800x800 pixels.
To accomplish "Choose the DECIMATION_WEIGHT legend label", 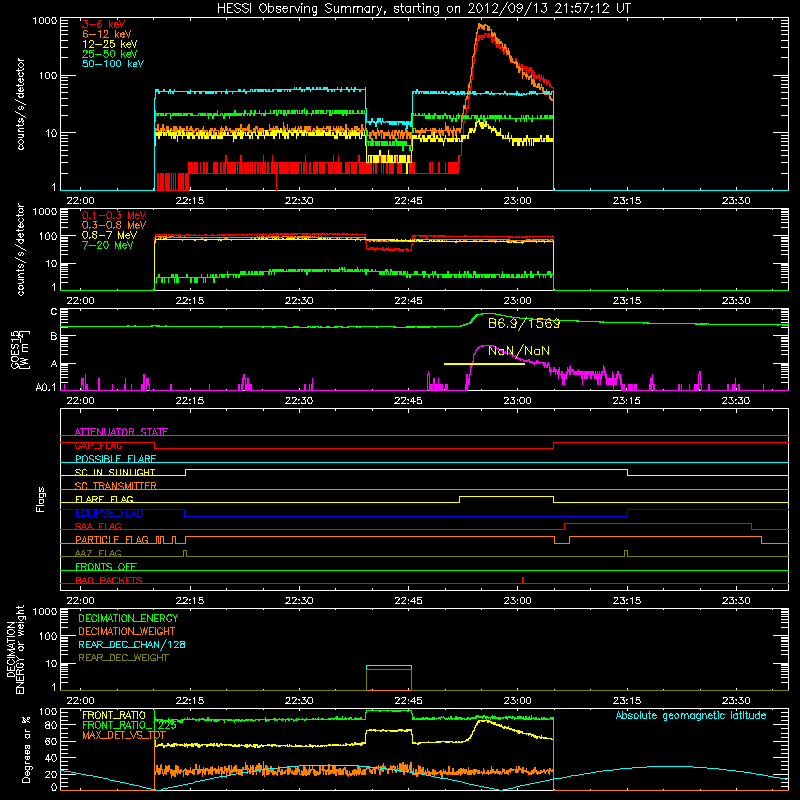I will point(127,631).
